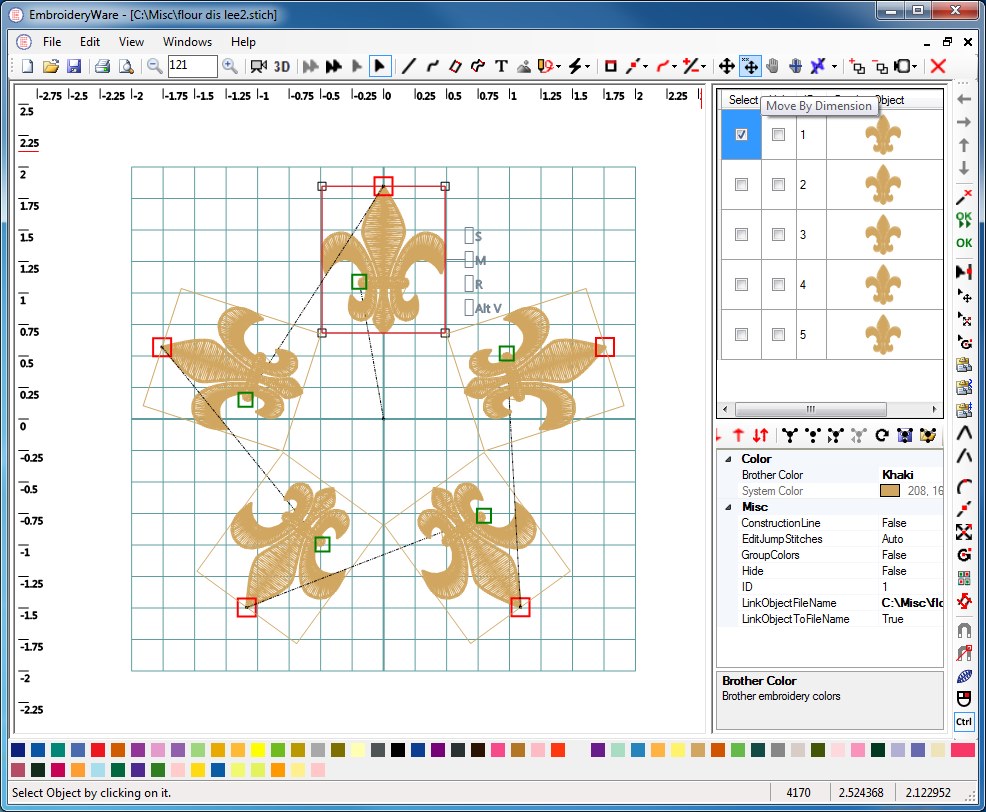Image resolution: width=986 pixels, height=812 pixels.
Task: Check the Select checkbox for object 3
Action: (741, 235)
